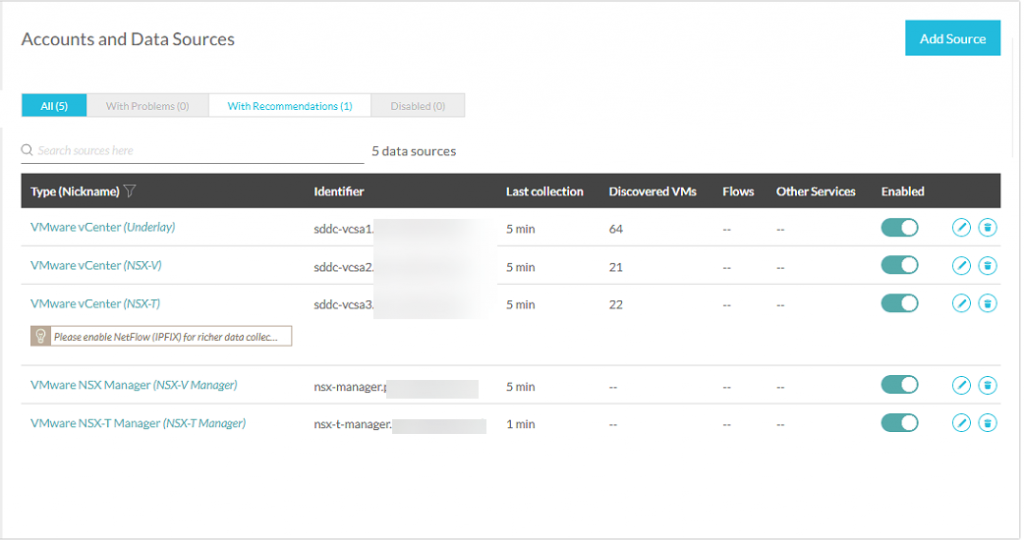Open the VMware vCenter (NSX-T) link
This screenshot has height=540, width=1024.
point(95,304)
